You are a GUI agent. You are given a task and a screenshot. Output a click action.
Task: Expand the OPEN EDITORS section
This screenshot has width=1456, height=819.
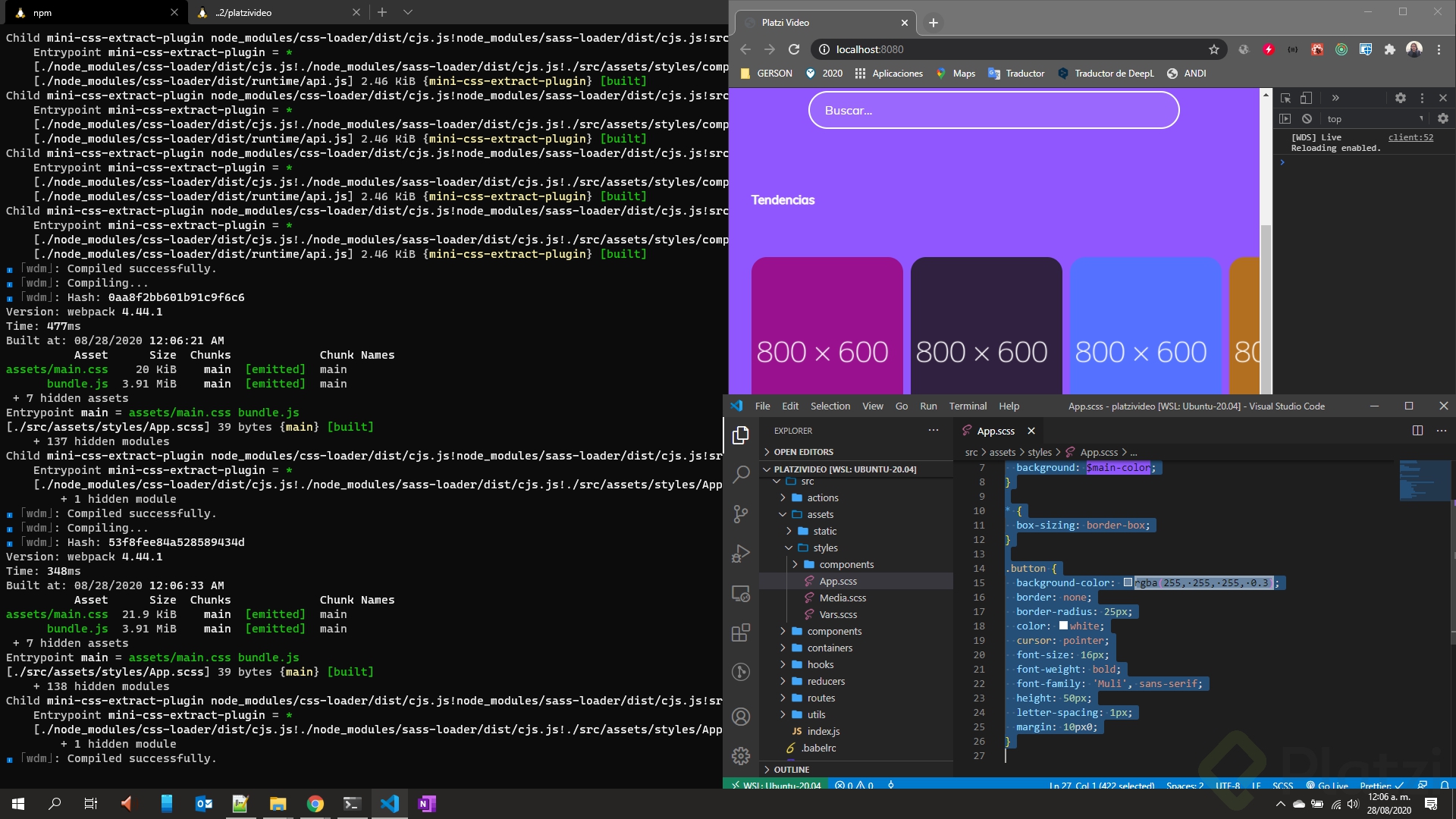[857, 452]
